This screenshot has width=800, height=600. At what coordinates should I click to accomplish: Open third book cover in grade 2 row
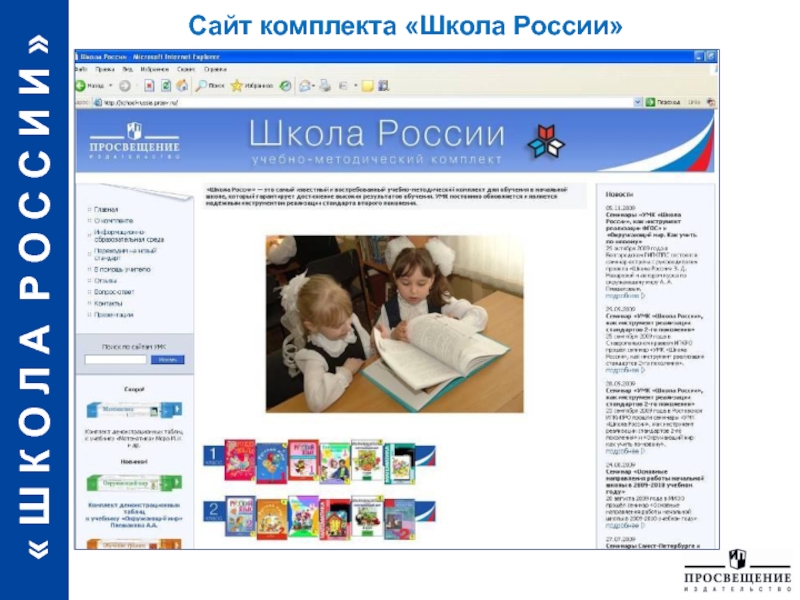point(304,516)
